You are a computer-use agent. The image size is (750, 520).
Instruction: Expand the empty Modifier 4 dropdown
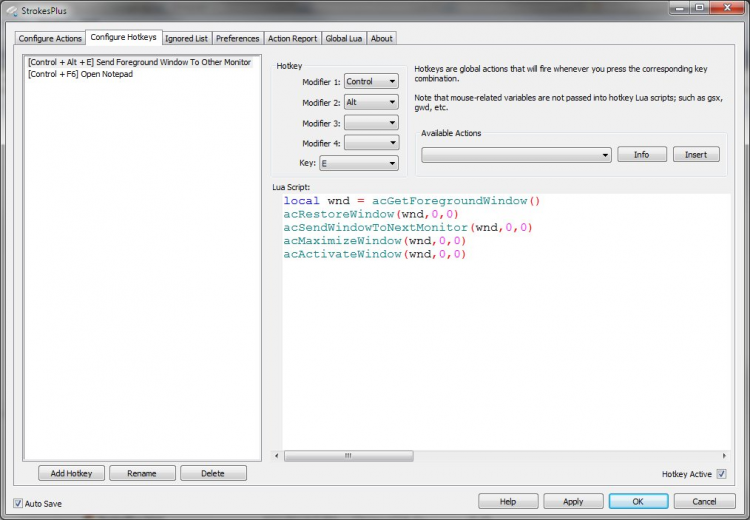371,143
